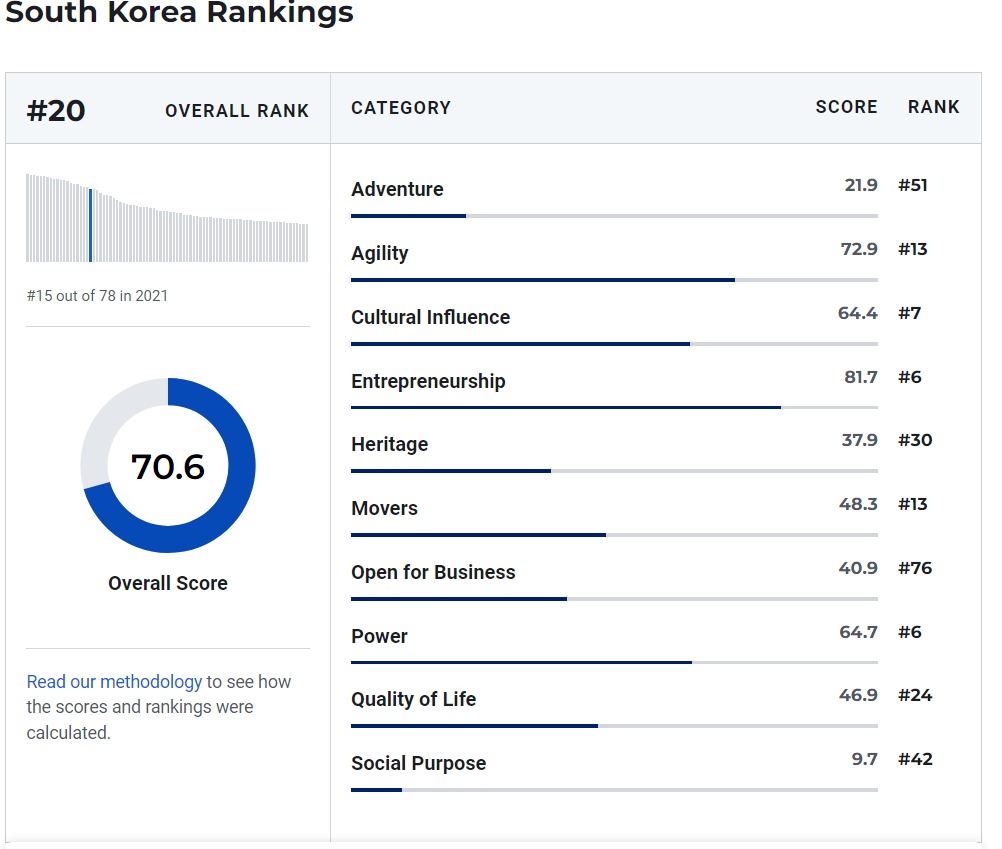Click the Adventure category label

(x=397, y=189)
